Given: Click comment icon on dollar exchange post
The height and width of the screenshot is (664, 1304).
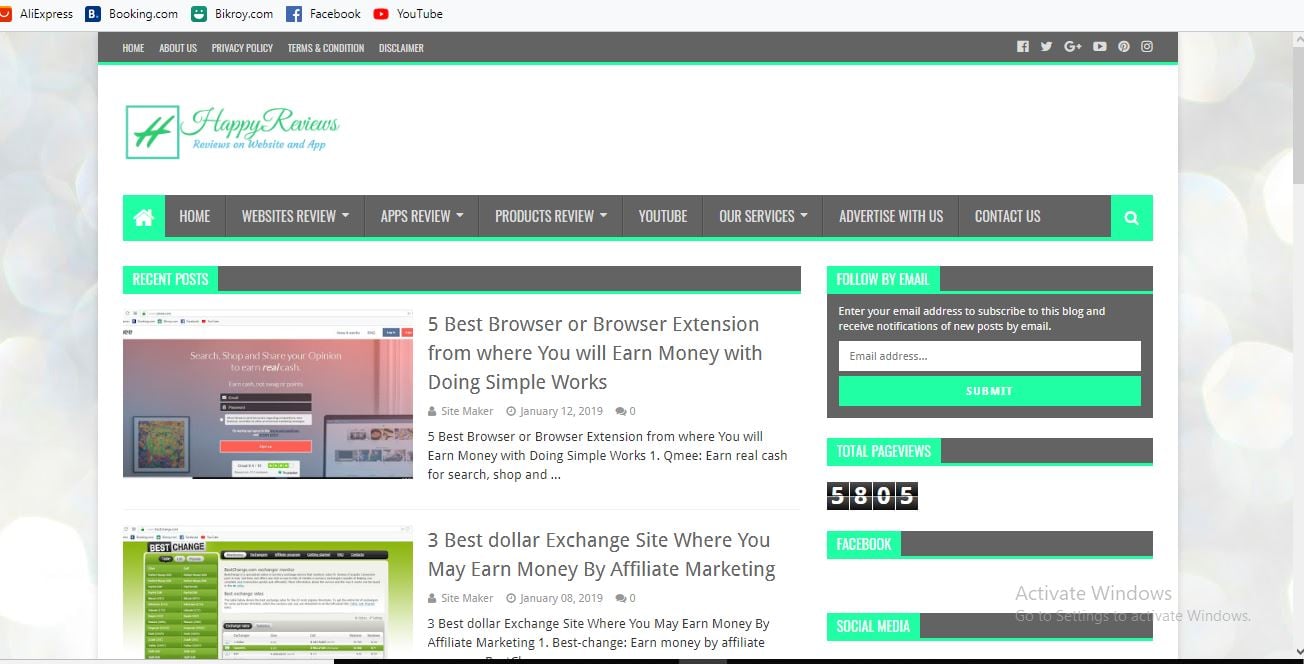Looking at the screenshot, I should point(621,598).
